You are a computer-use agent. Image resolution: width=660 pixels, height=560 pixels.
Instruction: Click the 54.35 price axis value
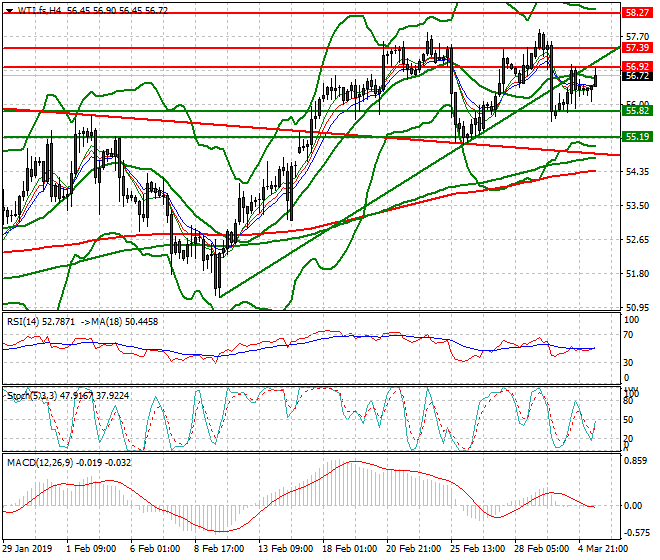tap(637, 172)
